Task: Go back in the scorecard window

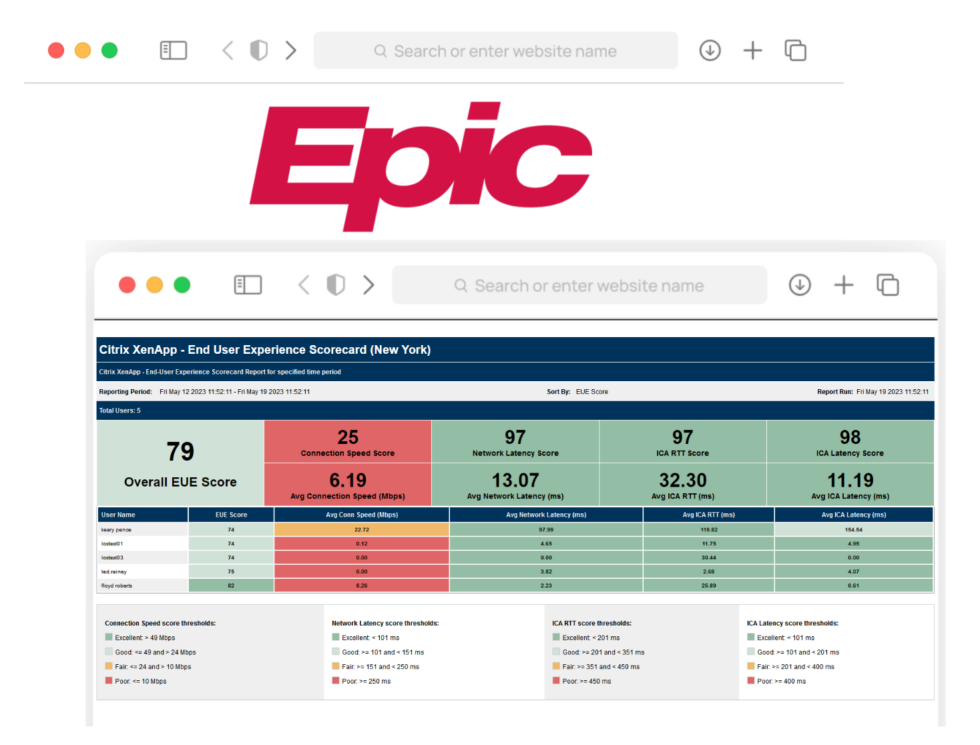Action: point(304,285)
